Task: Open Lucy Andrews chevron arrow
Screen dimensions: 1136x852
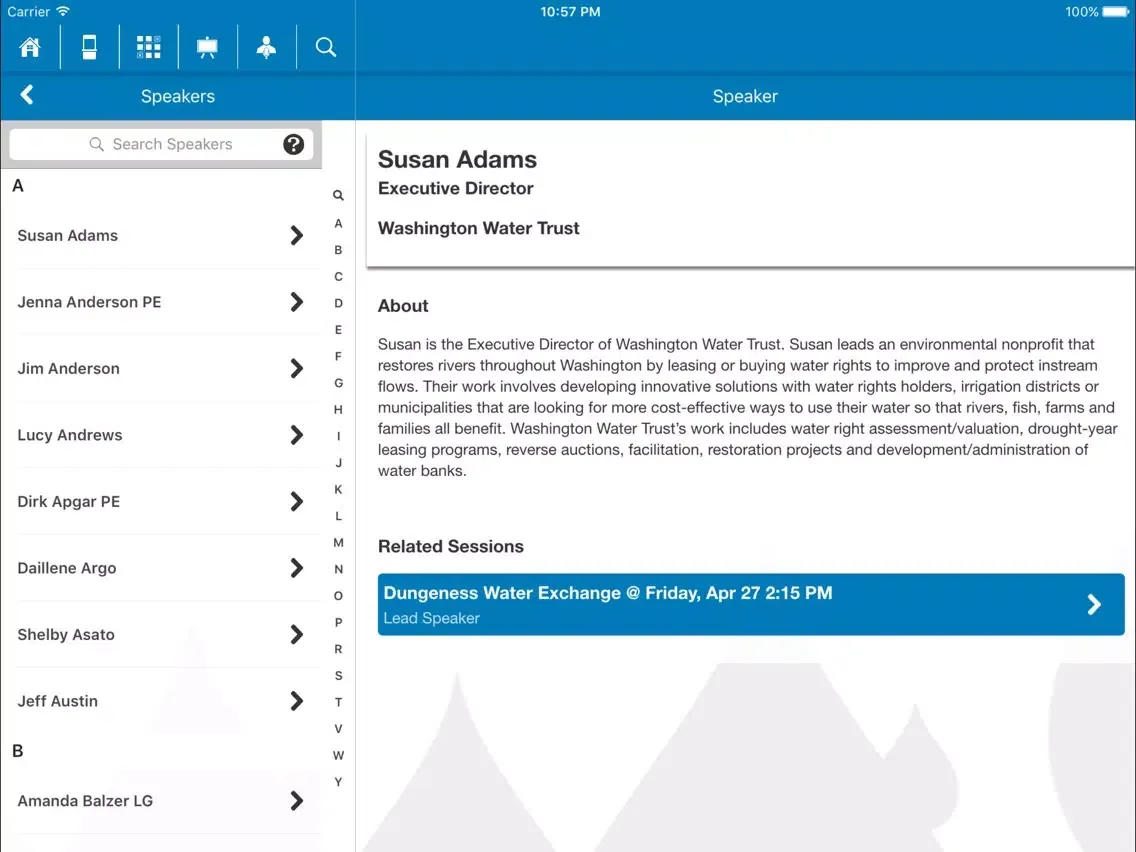Action: pyautogui.click(x=296, y=435)
